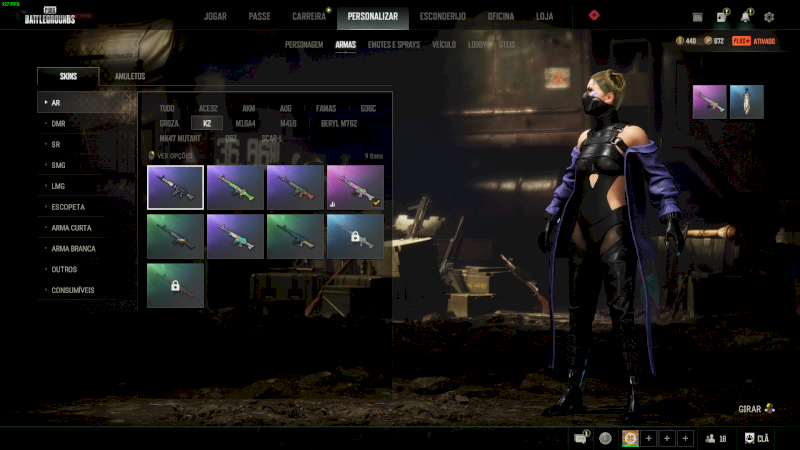Open the missions card icon with alert

(x=722, y=16)
